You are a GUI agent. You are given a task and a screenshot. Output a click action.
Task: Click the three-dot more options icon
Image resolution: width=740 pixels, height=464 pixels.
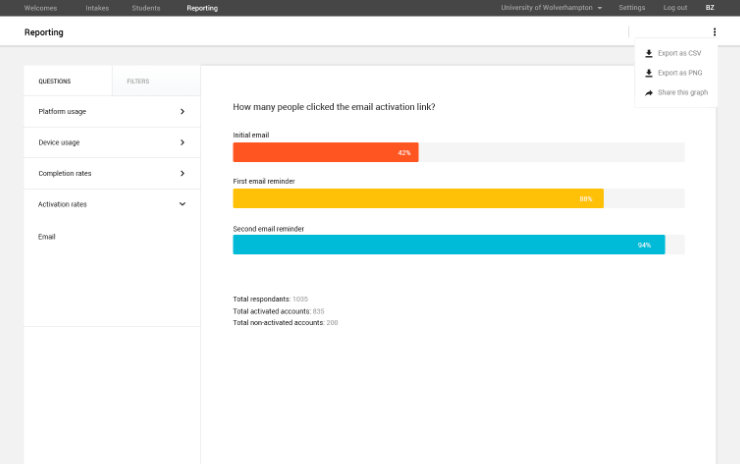pyautogui.click(x=714, y=32)
